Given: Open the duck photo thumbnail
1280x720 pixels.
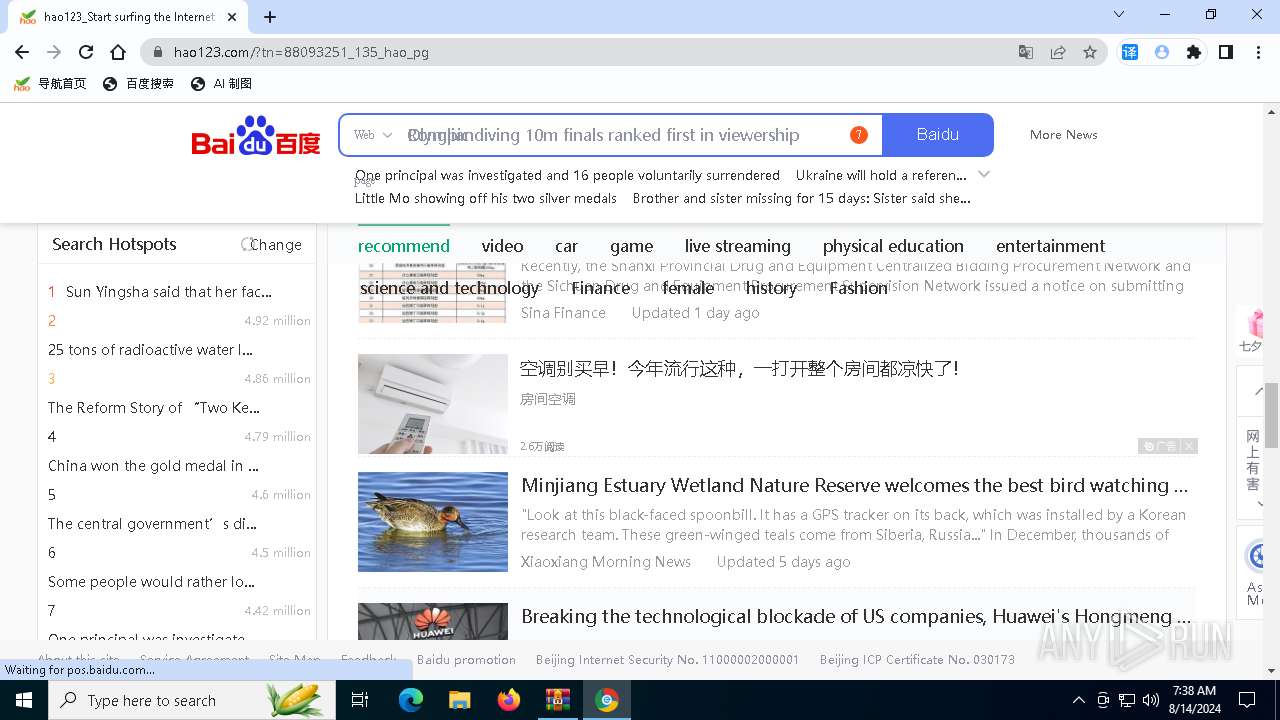Looking at the screenshot, I should click(x=433, y=522).
